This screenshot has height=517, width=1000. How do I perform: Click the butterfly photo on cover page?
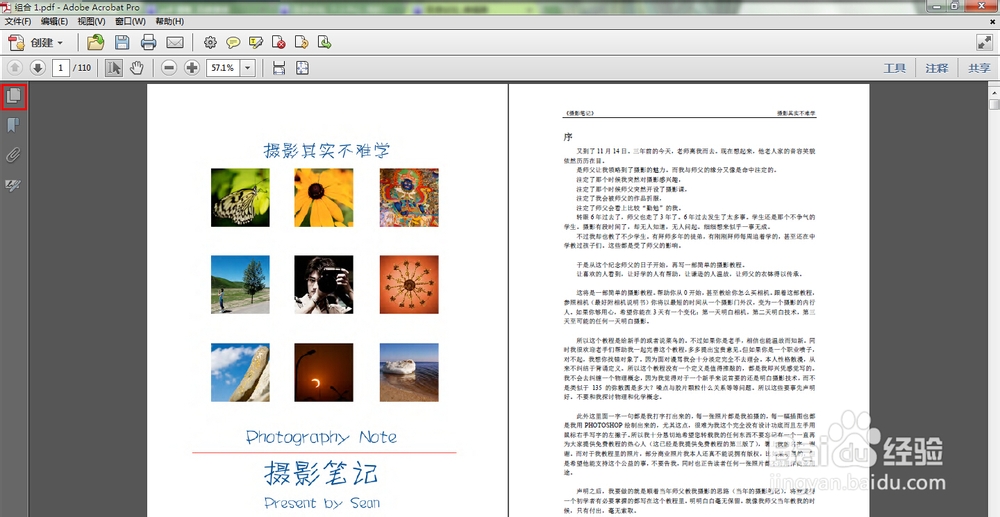(x=240, y=198)
